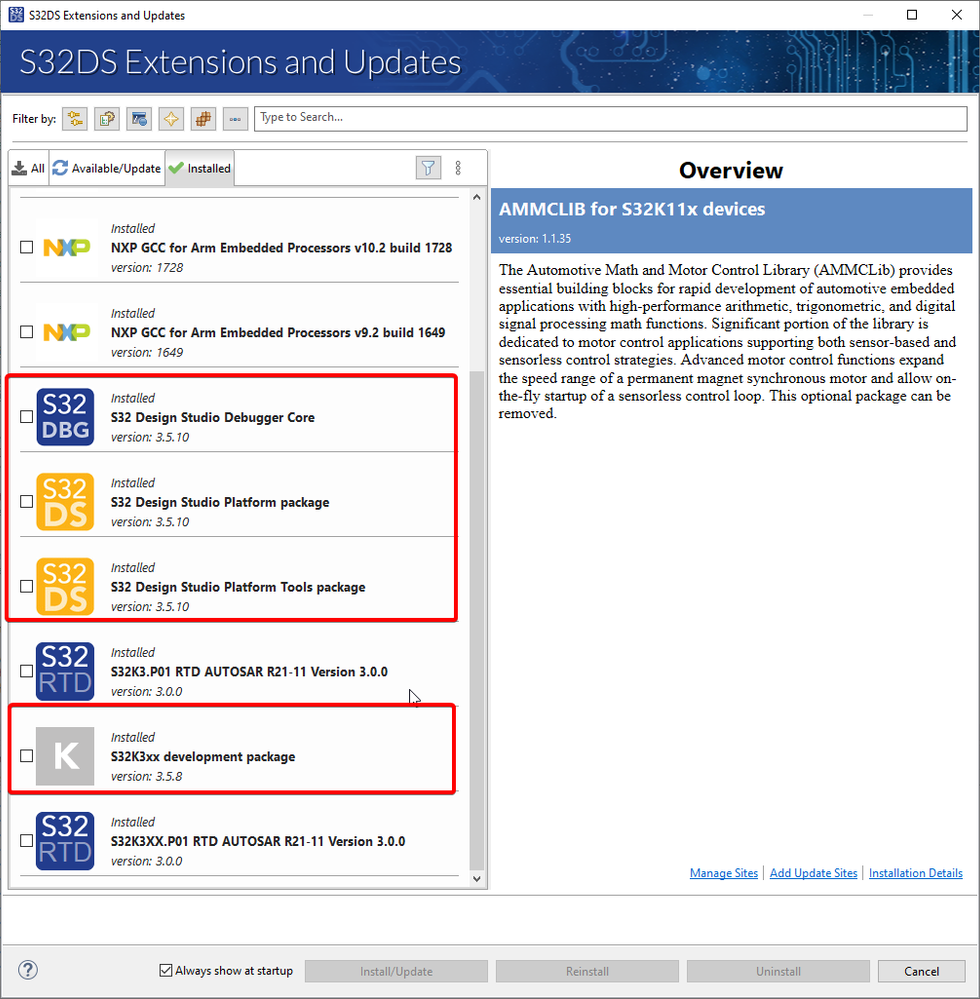Click the S32 DS Platform Tools package icon

(x=65, y=586)
